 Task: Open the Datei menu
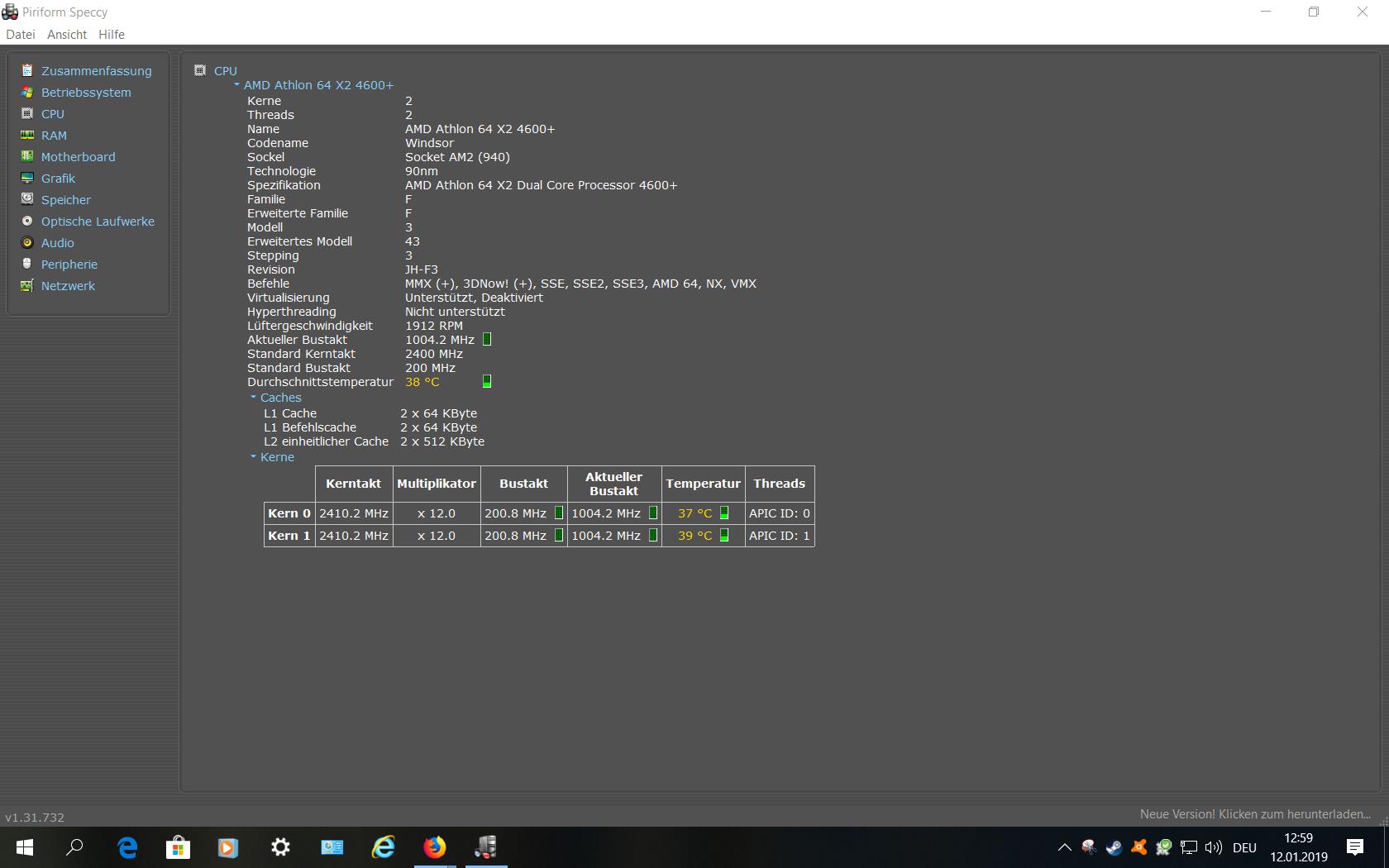tap(21, 34)
